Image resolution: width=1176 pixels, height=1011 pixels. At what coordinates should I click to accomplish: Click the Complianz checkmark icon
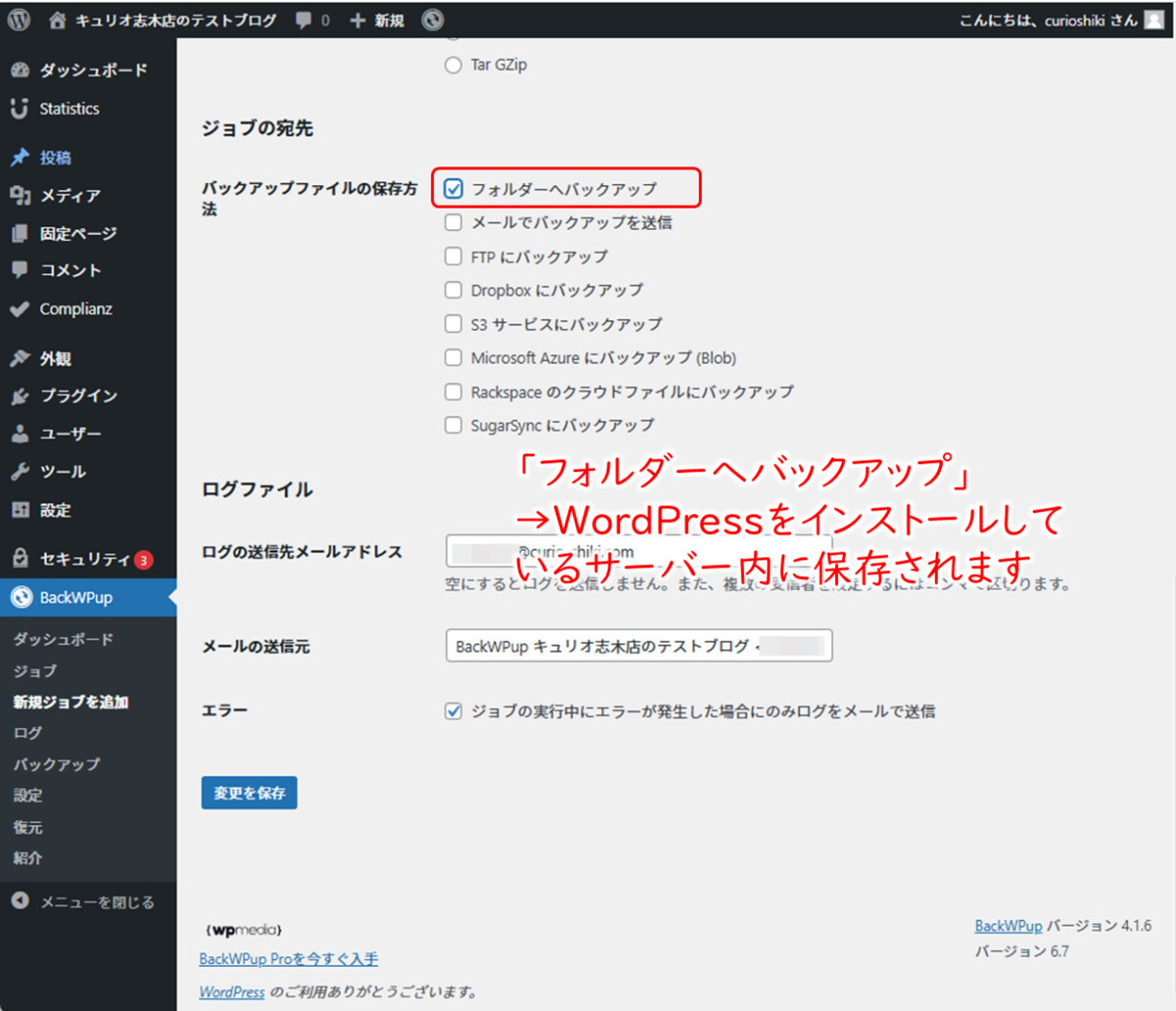[20, 309]
